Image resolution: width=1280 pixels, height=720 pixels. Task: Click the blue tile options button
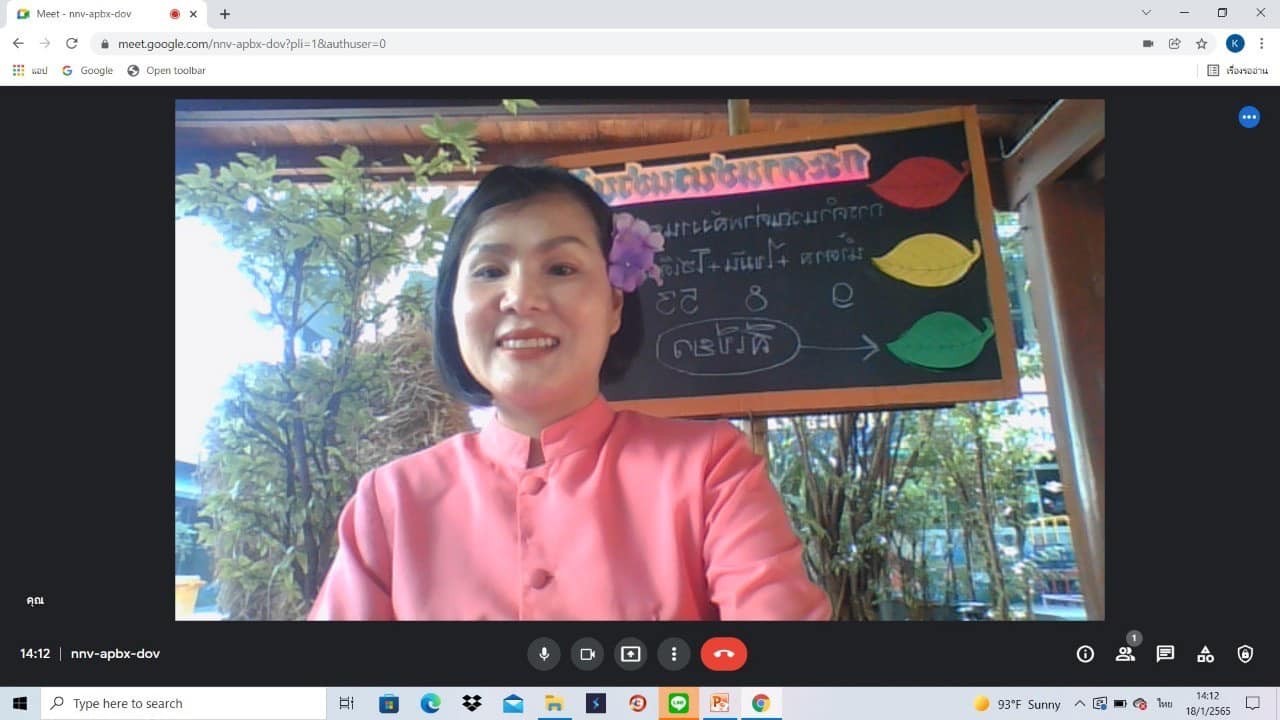1249,117
